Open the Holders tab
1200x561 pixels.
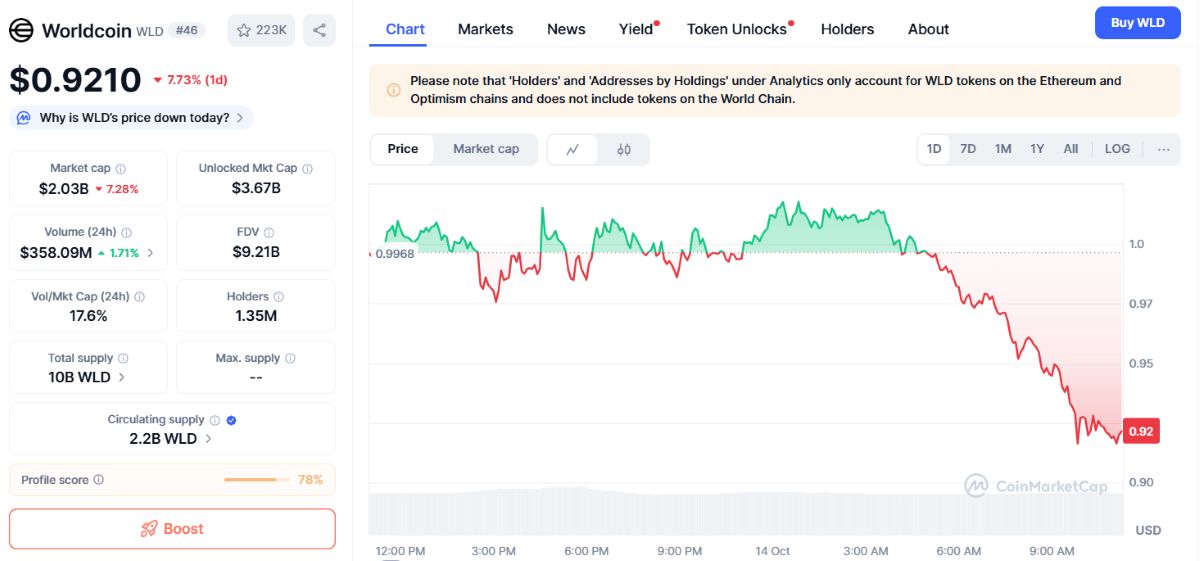[x=847, y=29]
